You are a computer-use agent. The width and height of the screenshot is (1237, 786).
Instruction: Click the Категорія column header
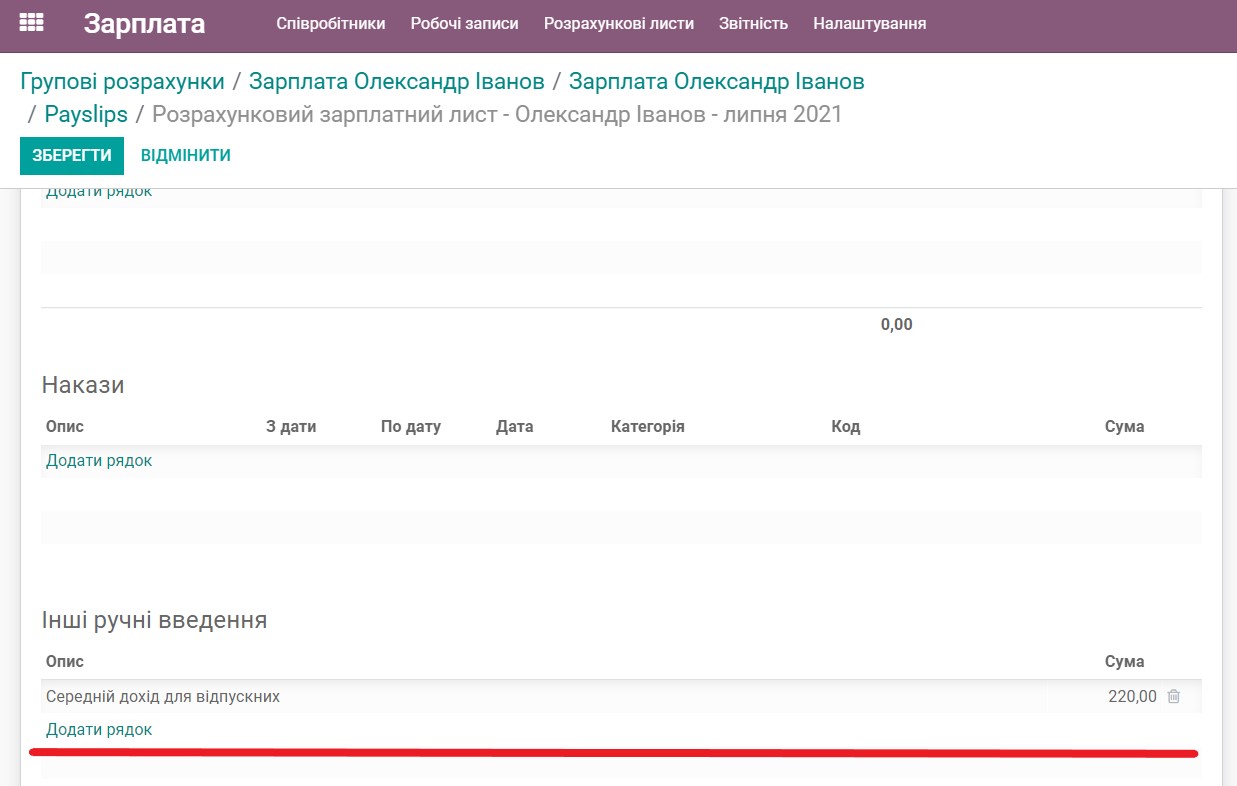(x=647, y=426)
